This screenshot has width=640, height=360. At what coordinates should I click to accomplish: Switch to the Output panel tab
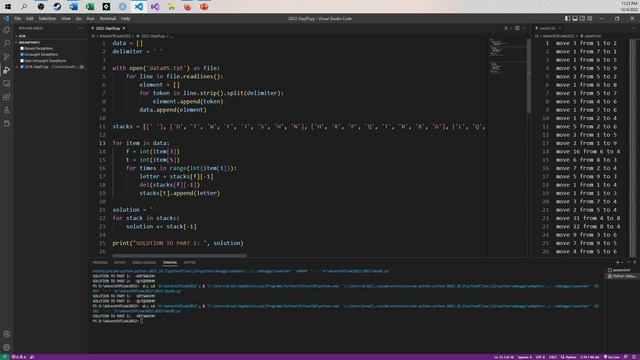point(120,262)
